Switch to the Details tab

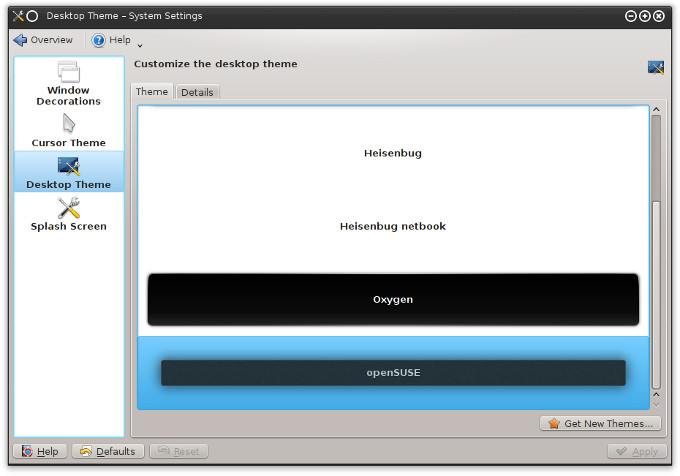coord(197,92)
